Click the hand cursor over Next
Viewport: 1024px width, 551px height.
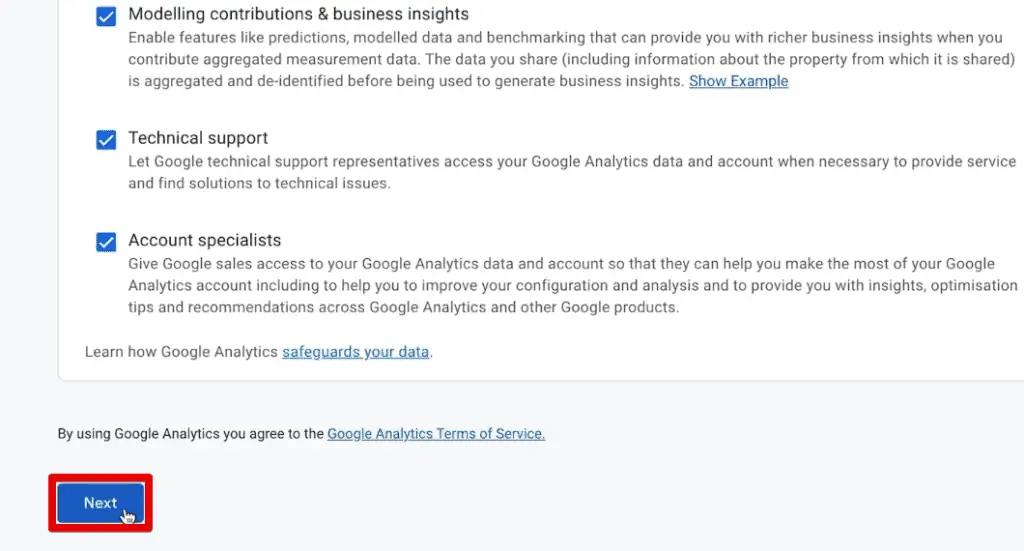[x=127, y=516]
